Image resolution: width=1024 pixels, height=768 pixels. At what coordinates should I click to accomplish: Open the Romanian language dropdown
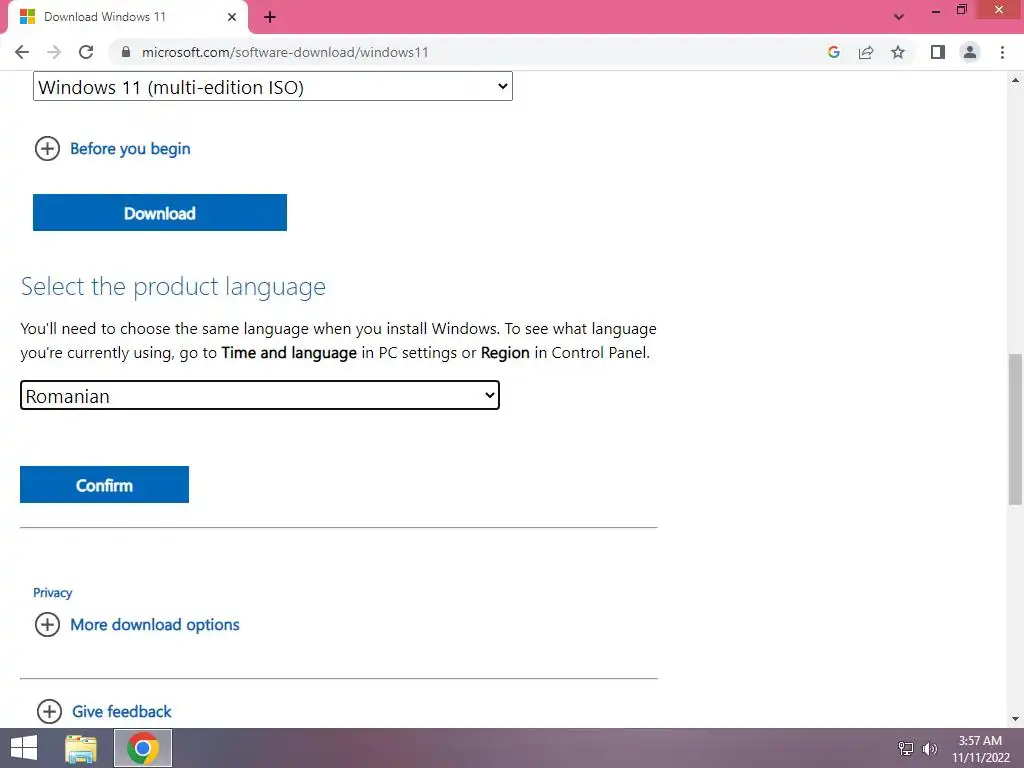(x=260, y=396)
